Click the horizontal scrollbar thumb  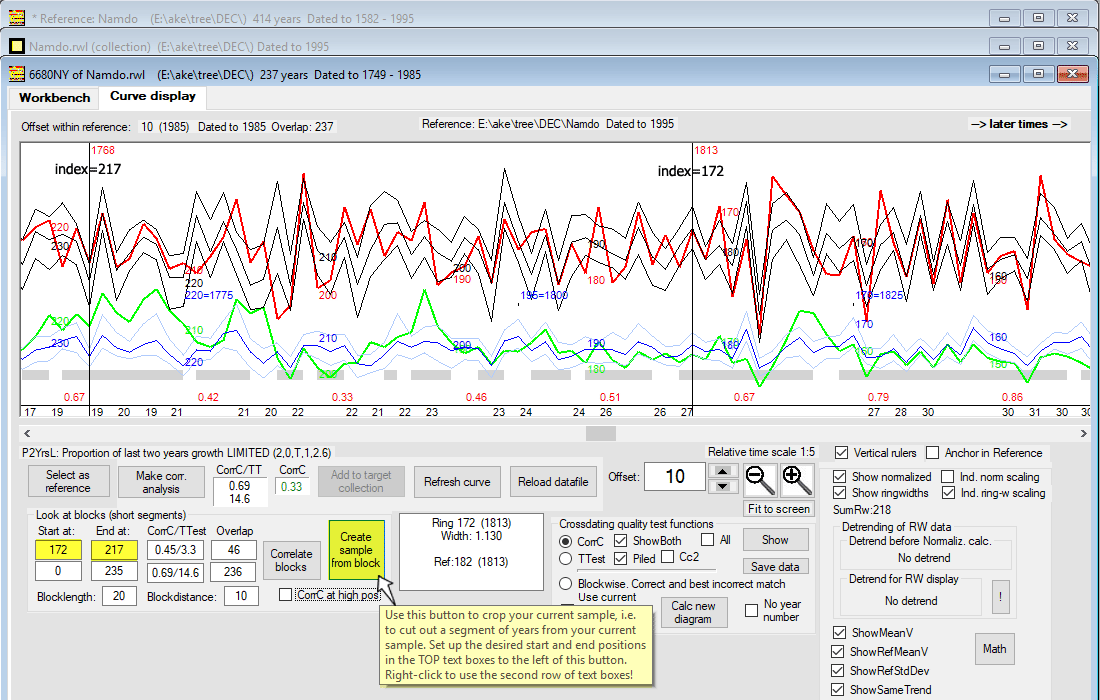(x=601, y=433)
